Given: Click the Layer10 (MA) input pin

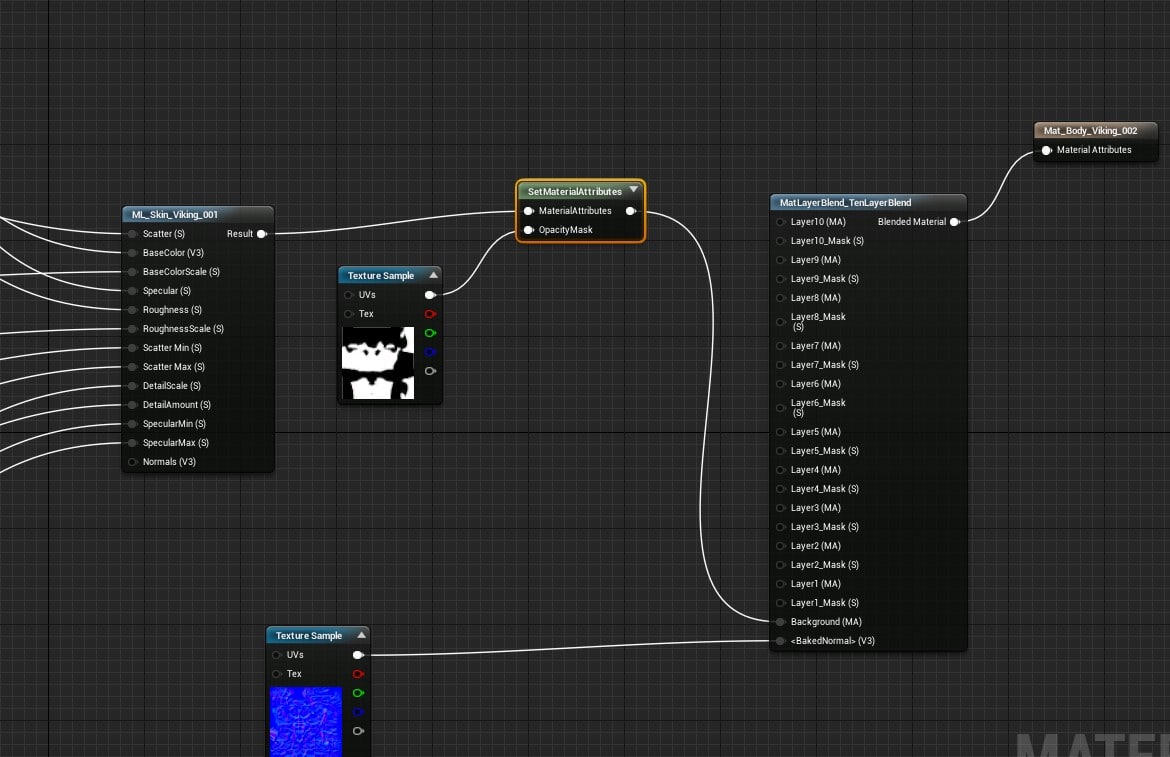Looking at the screenshot, I should point(780,222).
